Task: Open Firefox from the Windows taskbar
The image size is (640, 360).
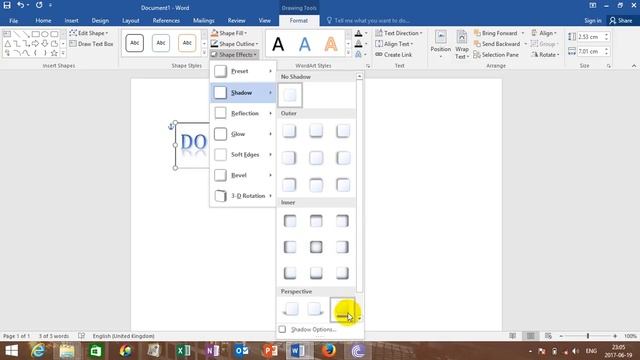Action: click(328, 351)
